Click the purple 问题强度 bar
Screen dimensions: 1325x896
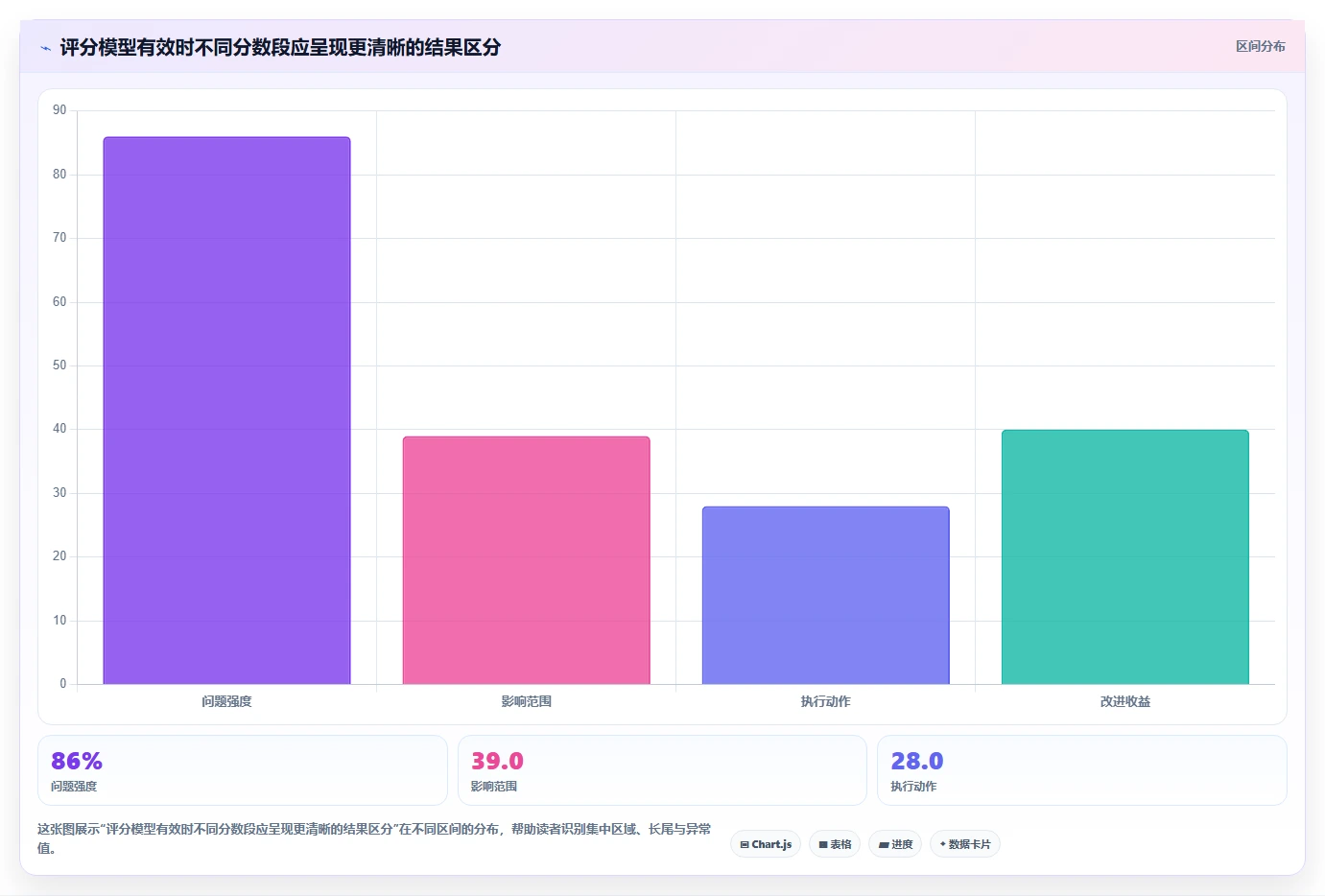226,411
